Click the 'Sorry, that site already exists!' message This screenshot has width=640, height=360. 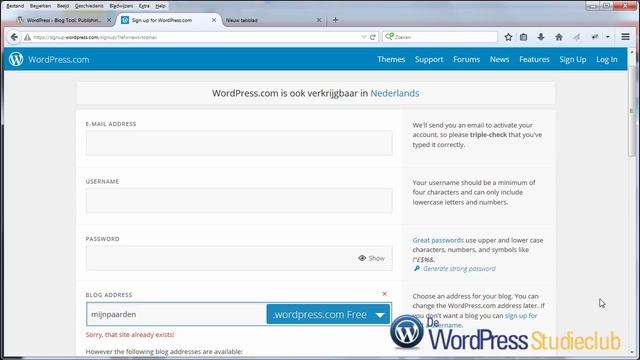130,335
